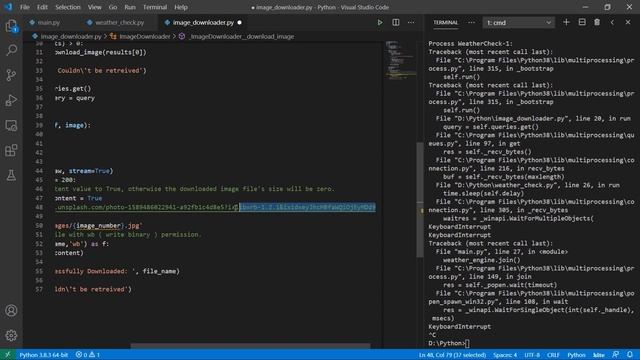Screen dimensions: 640x360
Task: Change encoding via UTF-8
Action: (532, 355)
